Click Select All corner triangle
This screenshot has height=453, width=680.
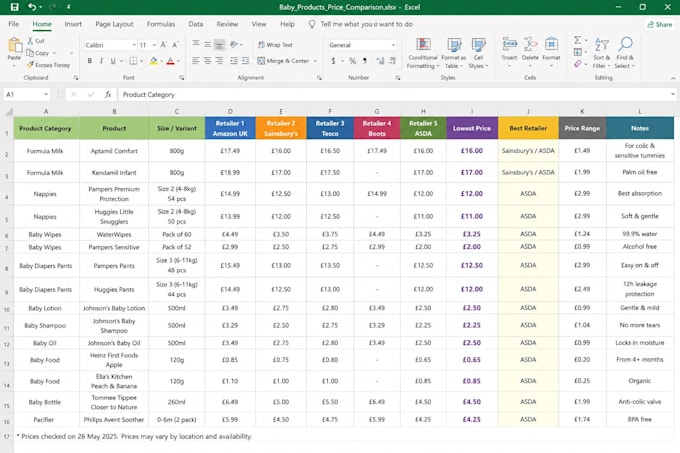click(8, 112)
